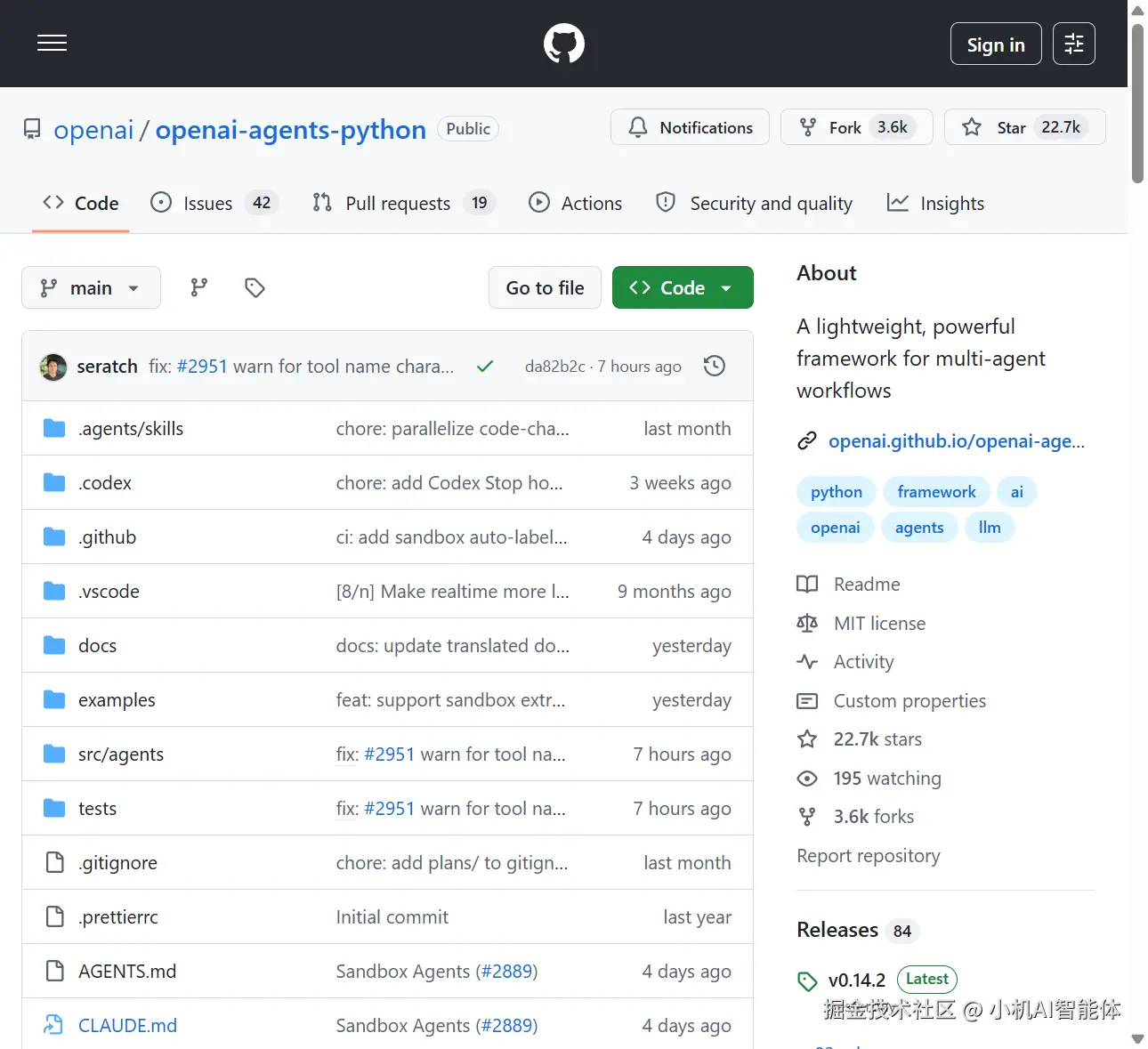
Task: Click the repository icon before openai
Action: click(32, 130)
